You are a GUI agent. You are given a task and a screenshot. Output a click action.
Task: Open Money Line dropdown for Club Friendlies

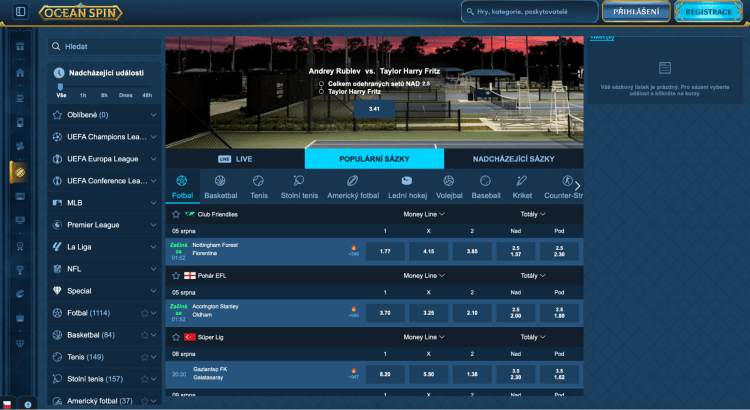424,214
